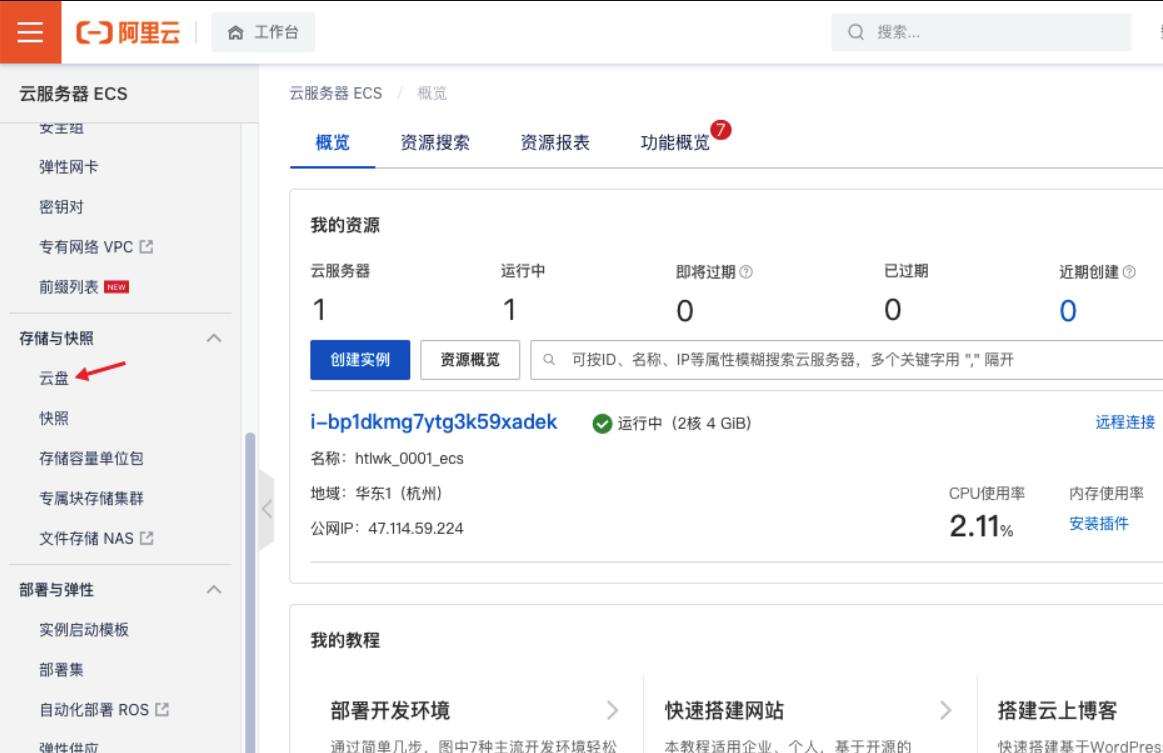Open 云盘 in the sidebar
Screen dimensions: 1163x753
[x=53, y=378]
